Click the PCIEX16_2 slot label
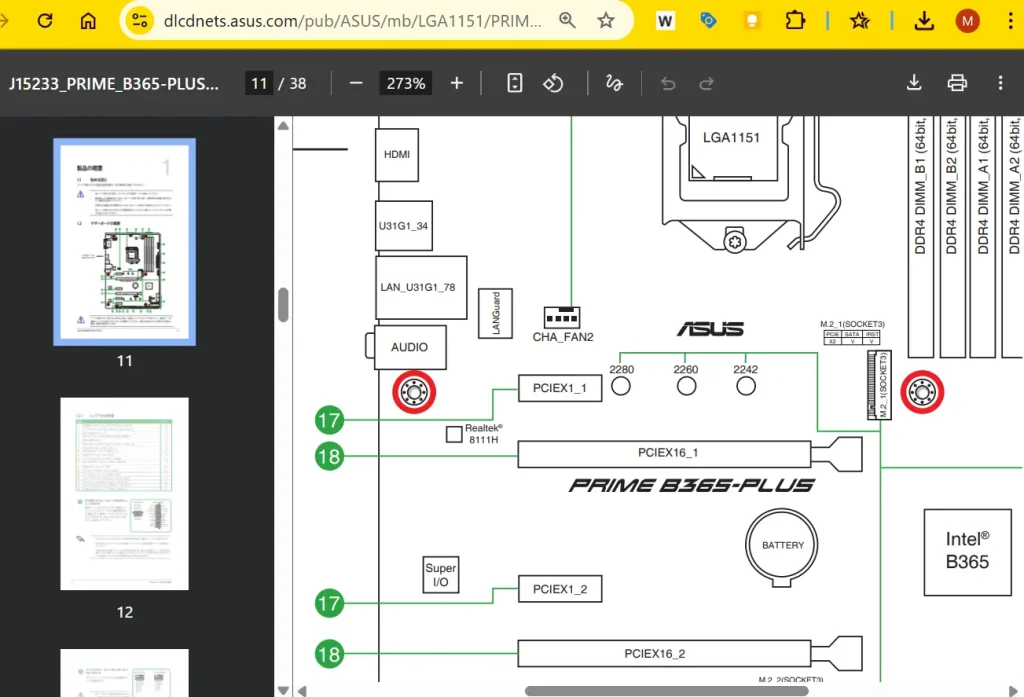 click(x=654, y=654)
